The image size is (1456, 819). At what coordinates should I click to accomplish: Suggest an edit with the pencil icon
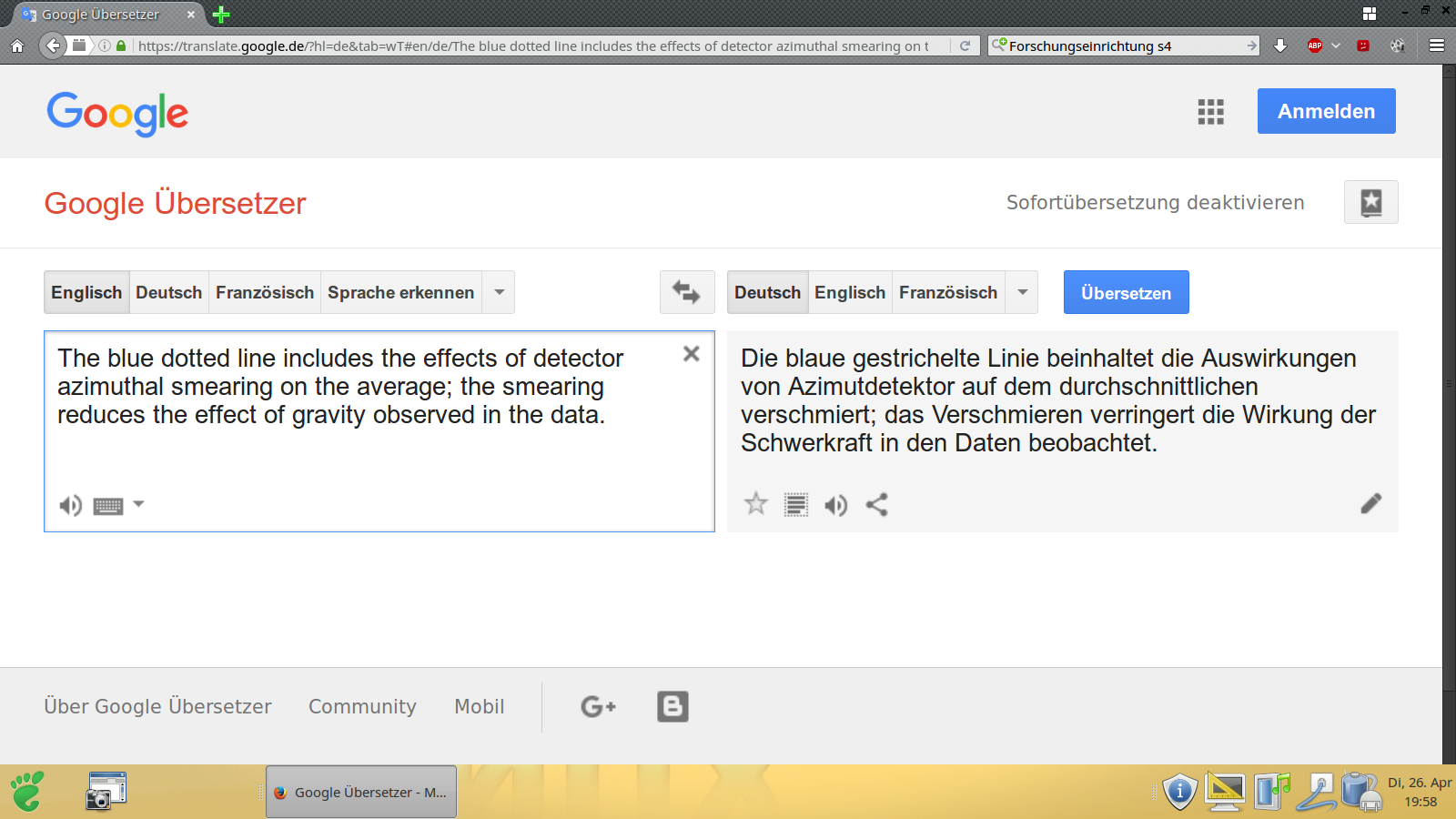(1371, 503)
